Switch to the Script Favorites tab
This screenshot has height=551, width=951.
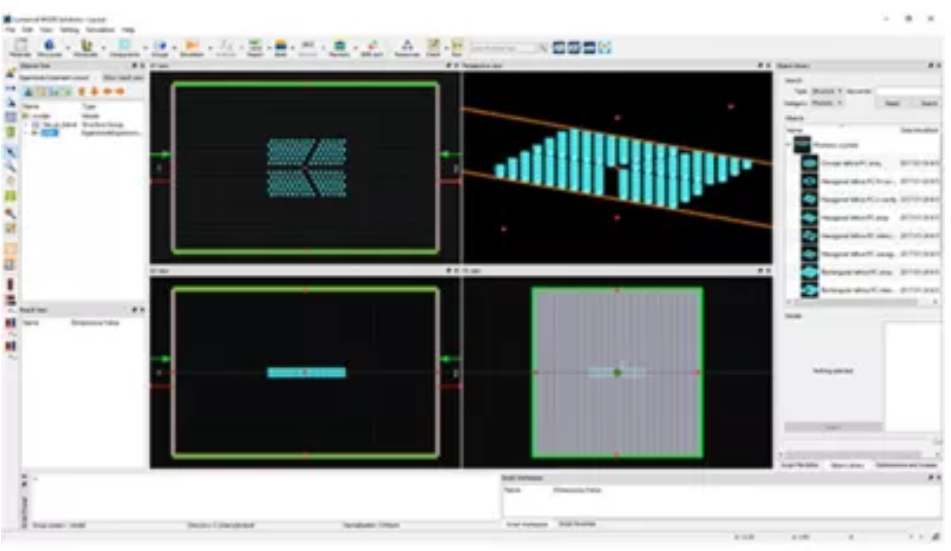click(577, 524)
